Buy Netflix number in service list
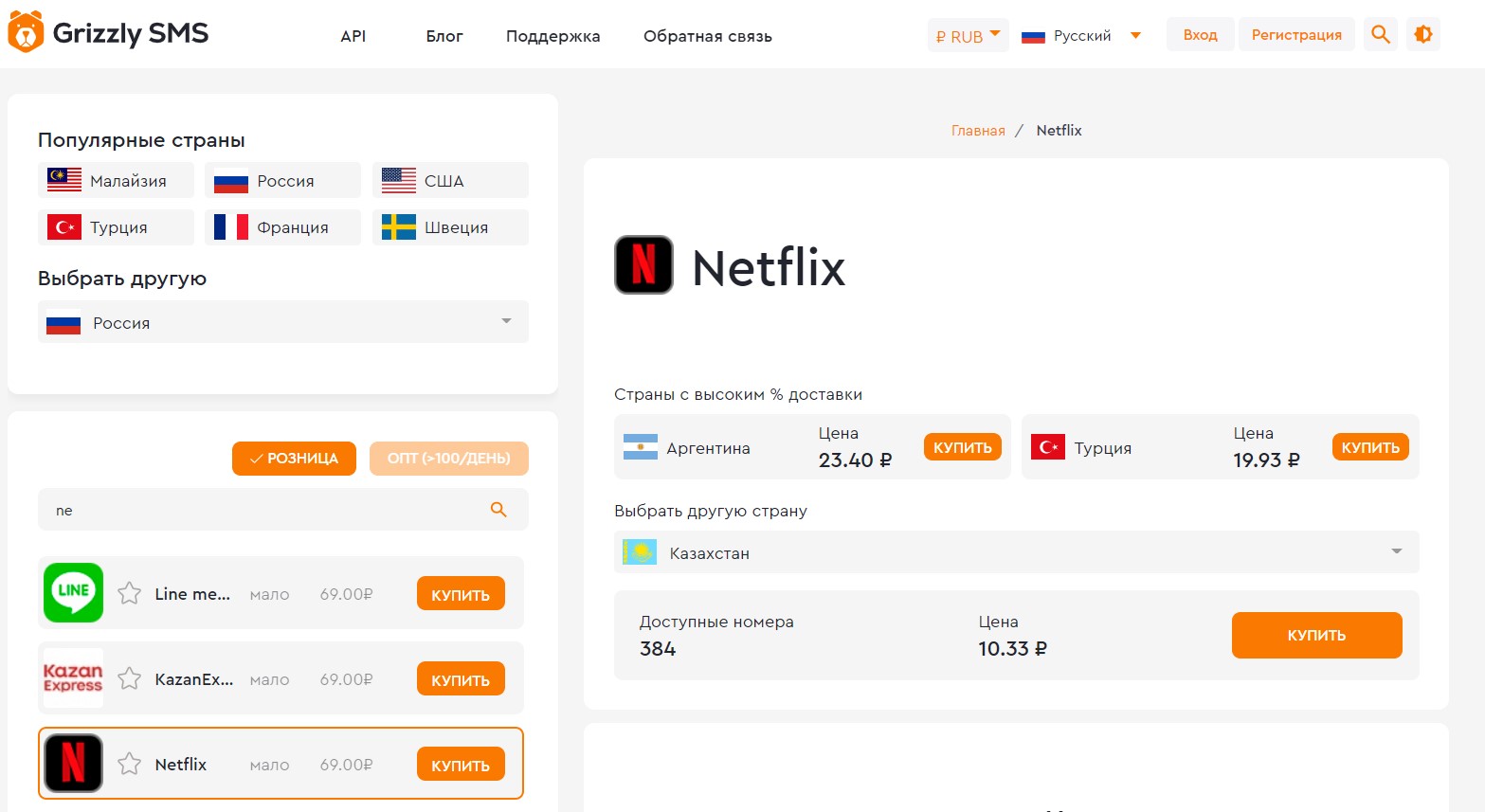Viewport: 1485px width, 812px height. coord(461,765)
